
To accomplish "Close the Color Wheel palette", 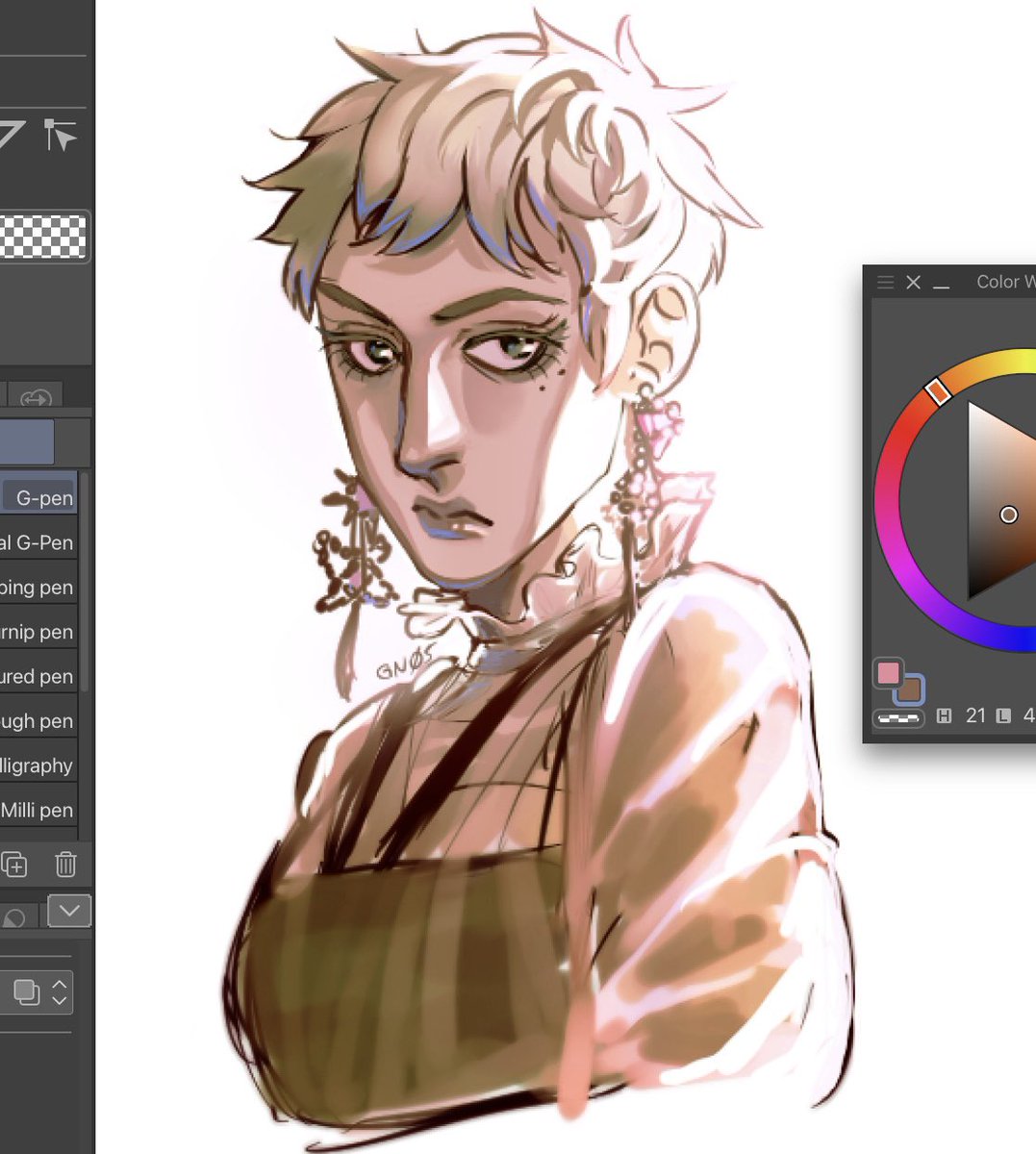I will pyautogui.click(x=914, y=282).
